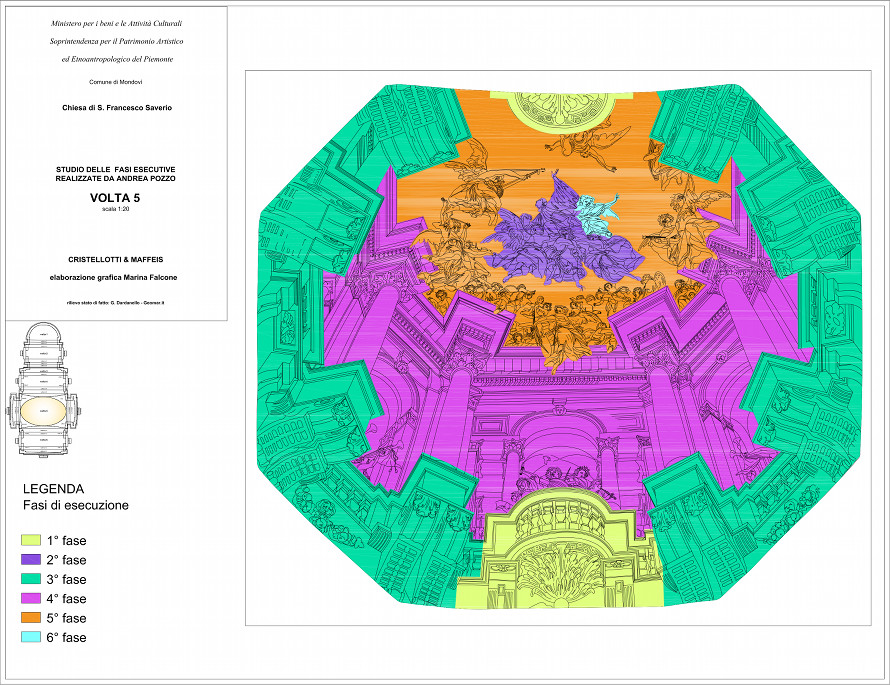Click the "LEGENDA" heading

coord(53,489)
